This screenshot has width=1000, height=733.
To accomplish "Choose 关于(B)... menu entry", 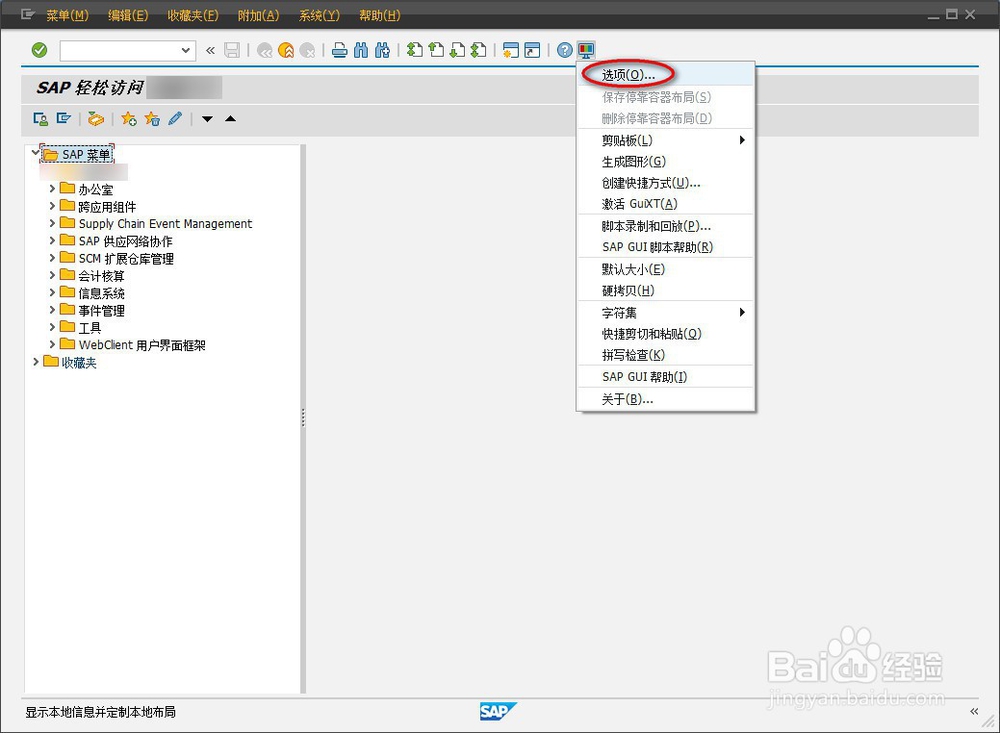I will click(666, 399).
